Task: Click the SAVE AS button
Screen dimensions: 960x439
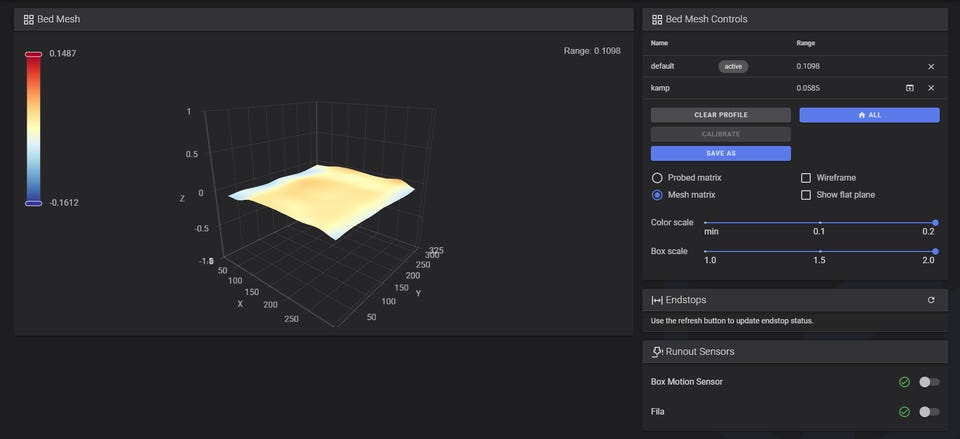Action: [x=721, y=153]
